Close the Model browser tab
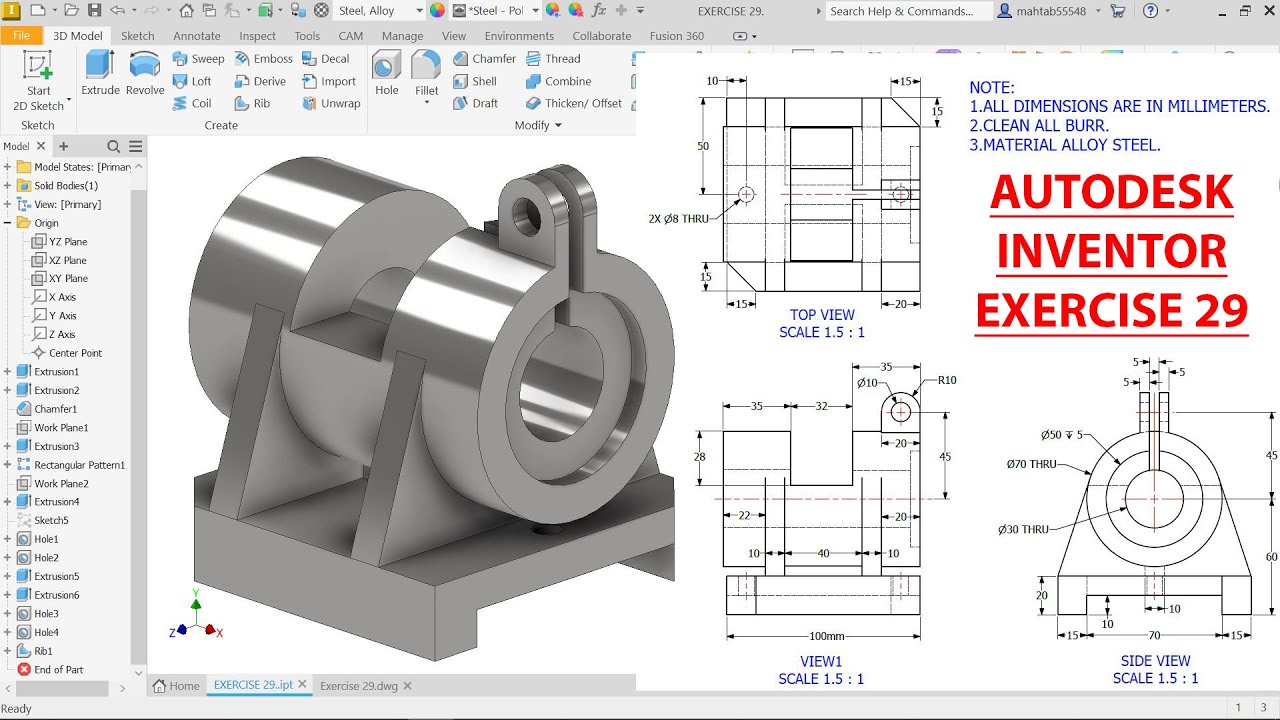1280x720 pixels. click(41, 146)
